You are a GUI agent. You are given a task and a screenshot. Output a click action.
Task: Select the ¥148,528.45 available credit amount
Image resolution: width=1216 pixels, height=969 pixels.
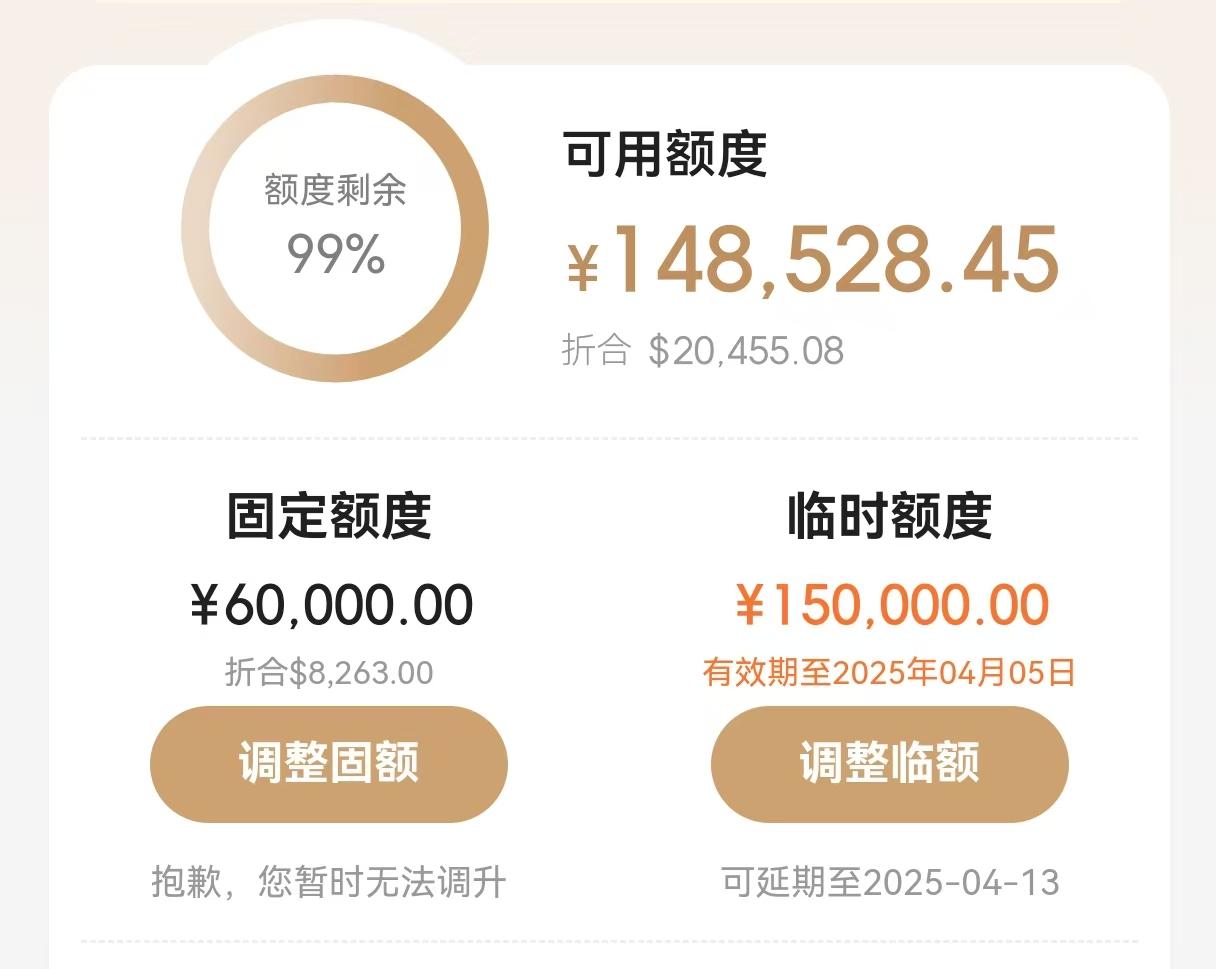click(x=813, y=260)
